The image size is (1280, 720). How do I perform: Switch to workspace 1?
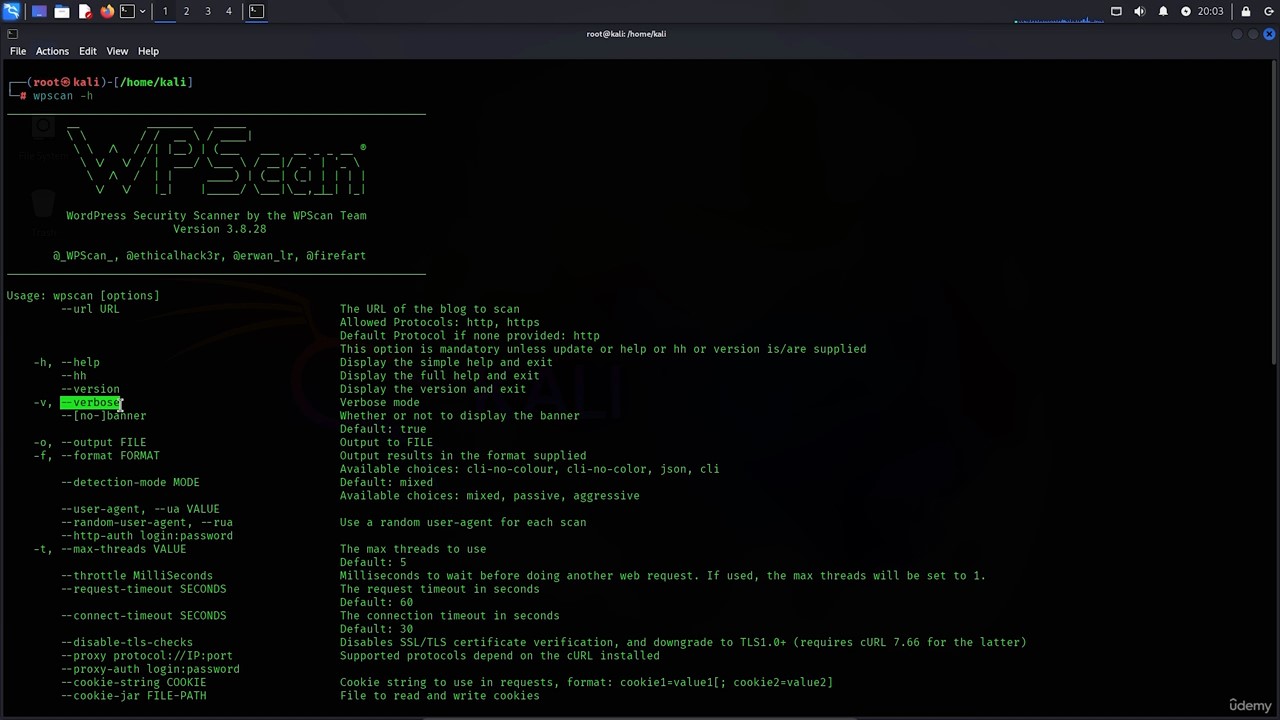pos(165,11)
